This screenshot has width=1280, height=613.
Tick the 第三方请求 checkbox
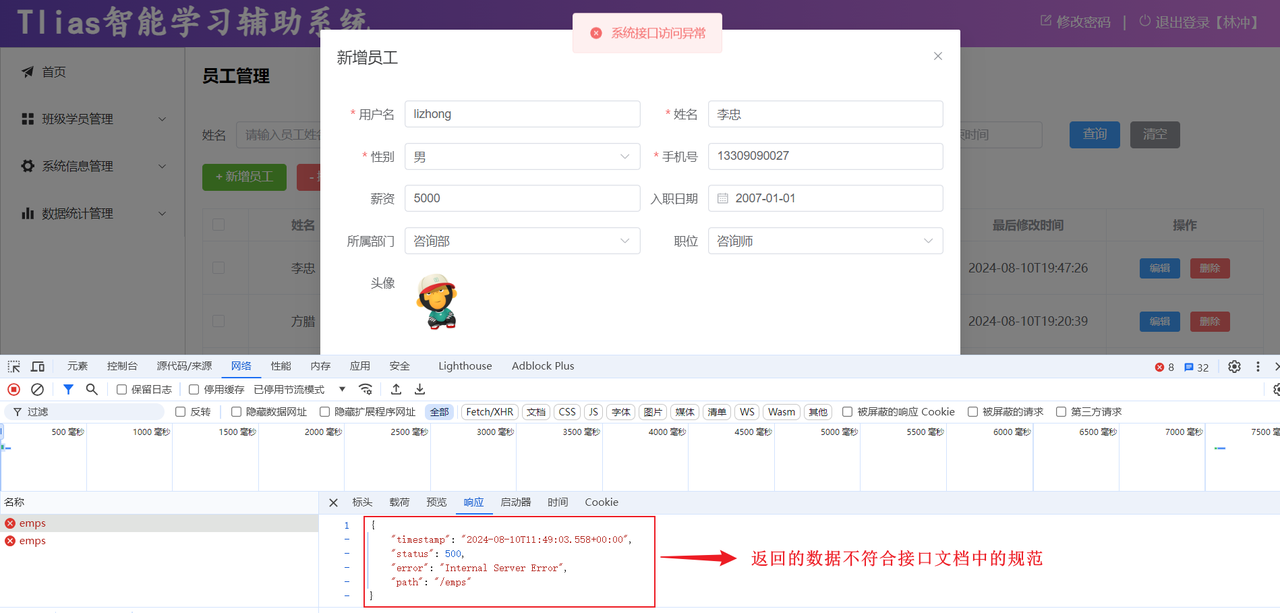(1061, 412)
